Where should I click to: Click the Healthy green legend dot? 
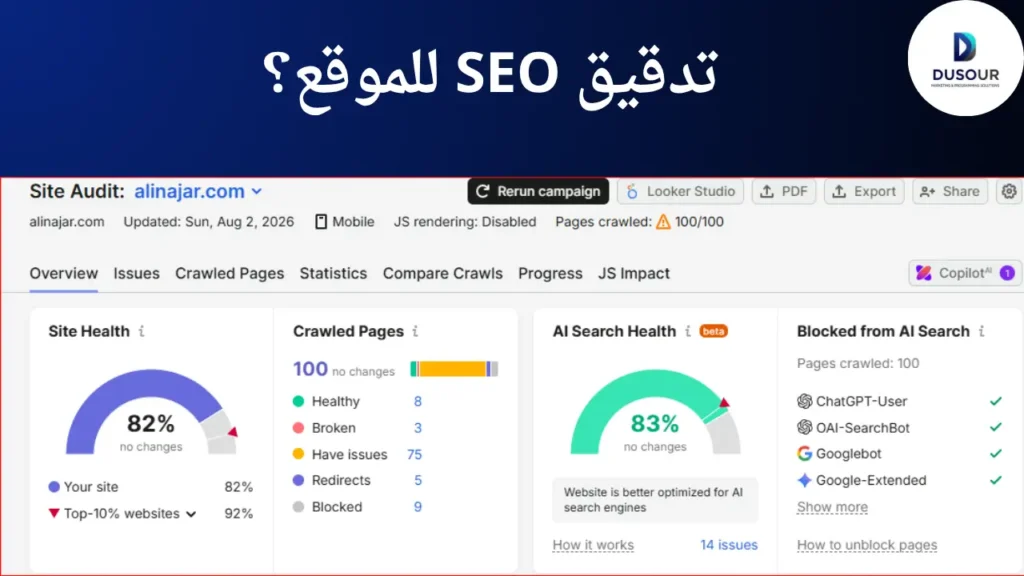[x=298, y=401]
